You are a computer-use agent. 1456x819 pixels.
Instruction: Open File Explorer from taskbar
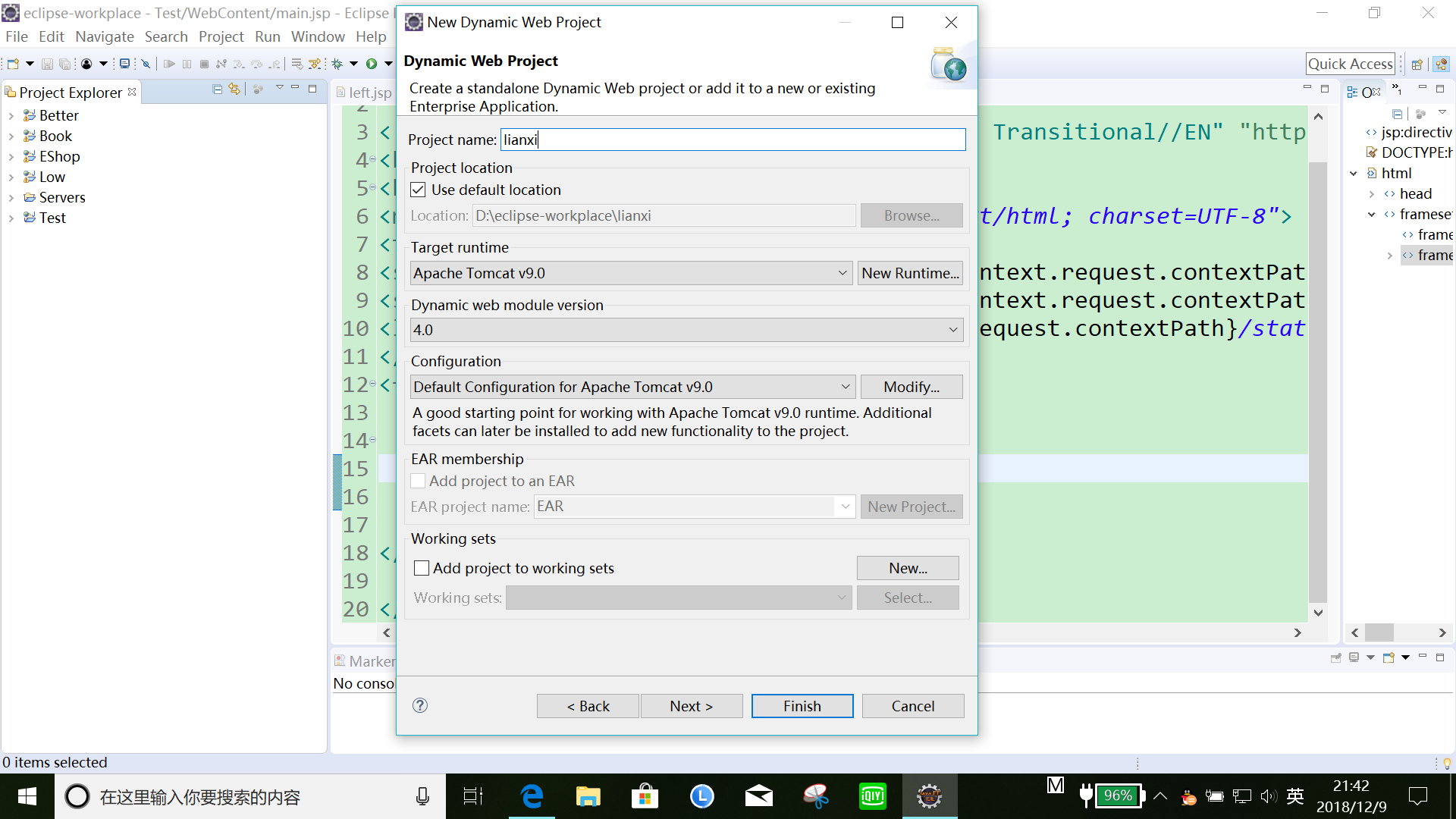(x=588, y=796)
